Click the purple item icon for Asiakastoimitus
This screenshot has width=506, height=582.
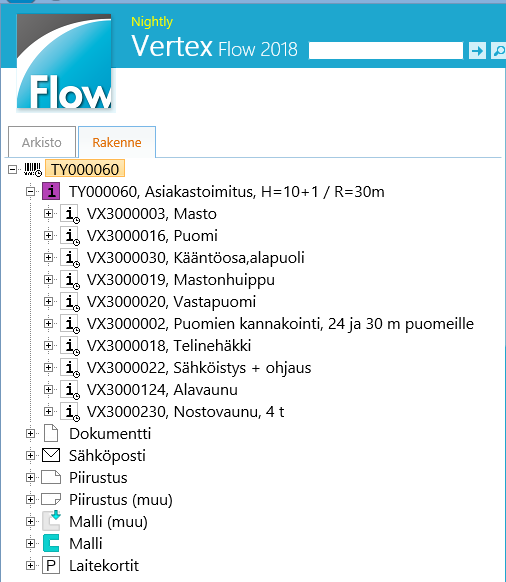(51, 192)
